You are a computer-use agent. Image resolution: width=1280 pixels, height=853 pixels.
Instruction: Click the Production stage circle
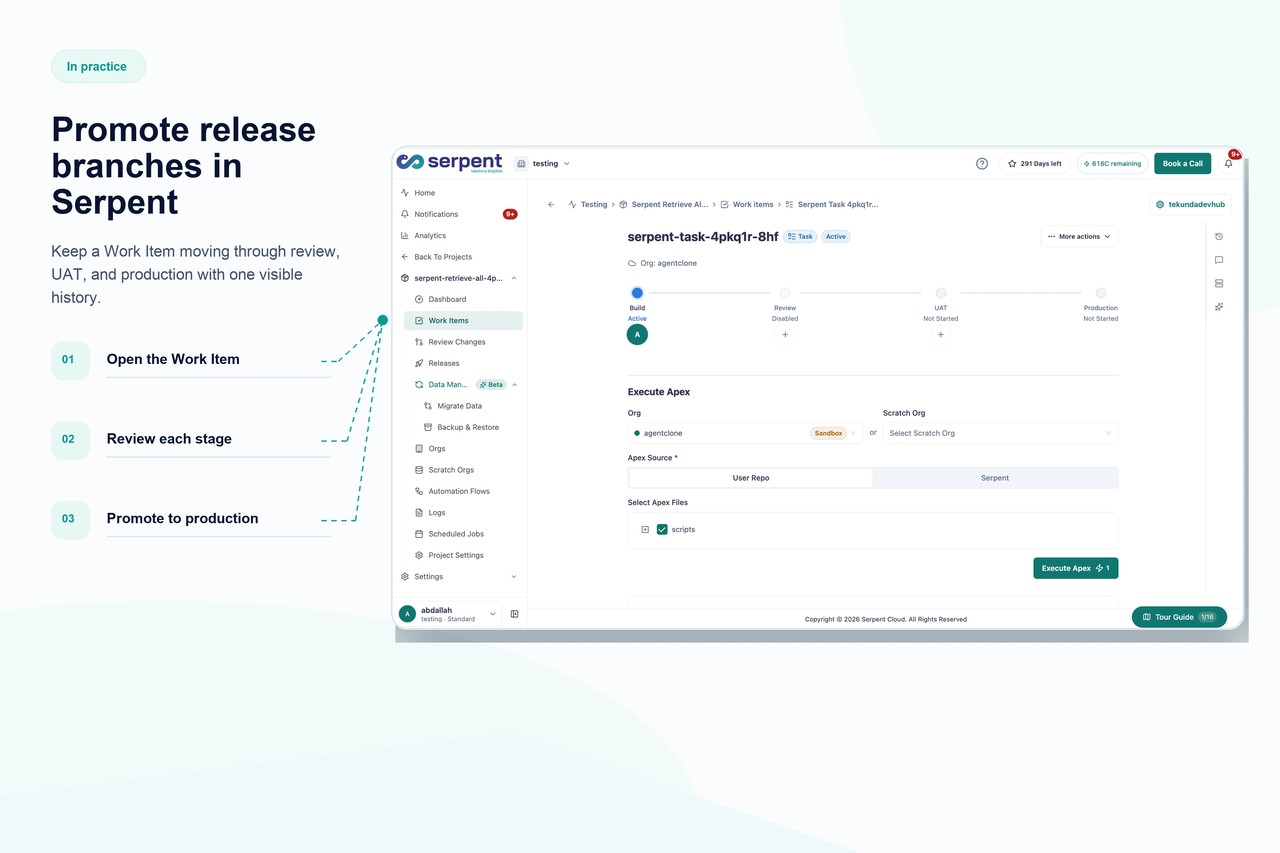[x=1101, y=293]
